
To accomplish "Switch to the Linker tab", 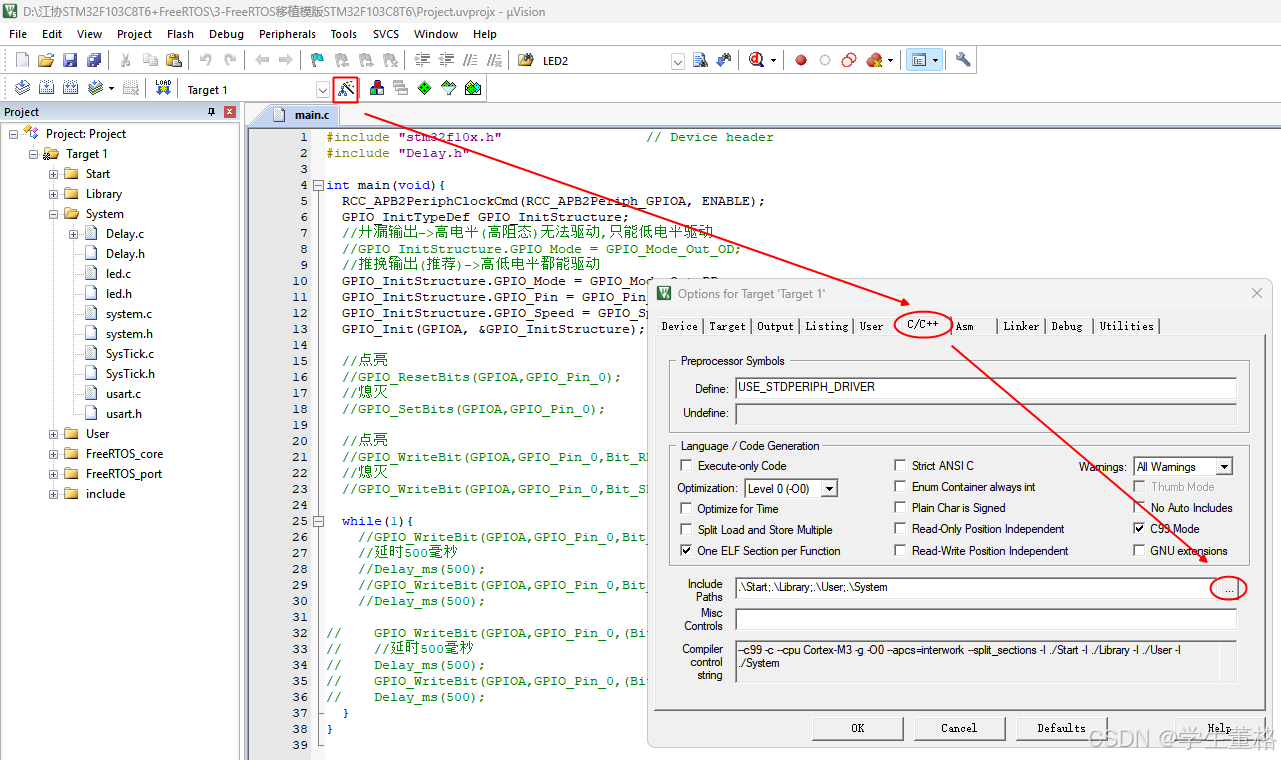I will click(1021, 326).
